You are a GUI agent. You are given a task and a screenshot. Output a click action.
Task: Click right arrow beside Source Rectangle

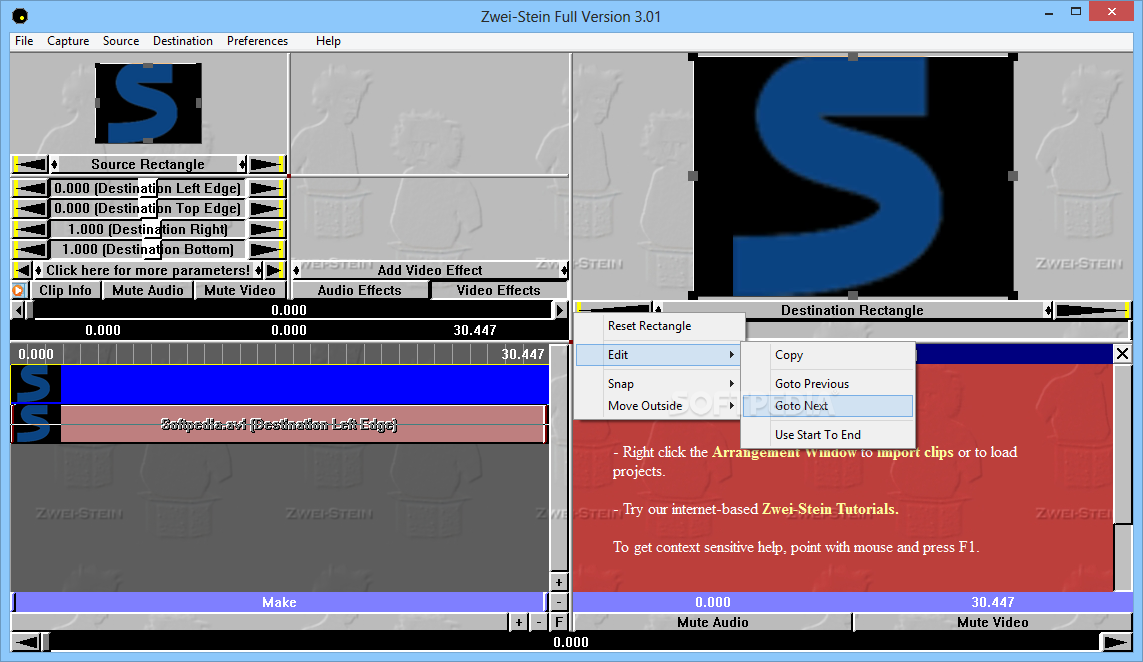[267, 164]
